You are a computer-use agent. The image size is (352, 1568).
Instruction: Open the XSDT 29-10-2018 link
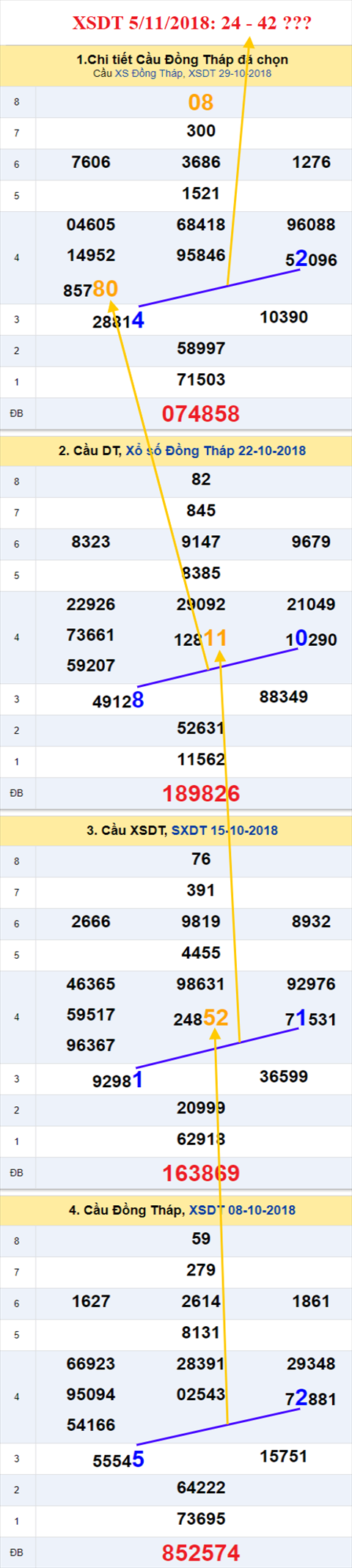click(230, 73)
